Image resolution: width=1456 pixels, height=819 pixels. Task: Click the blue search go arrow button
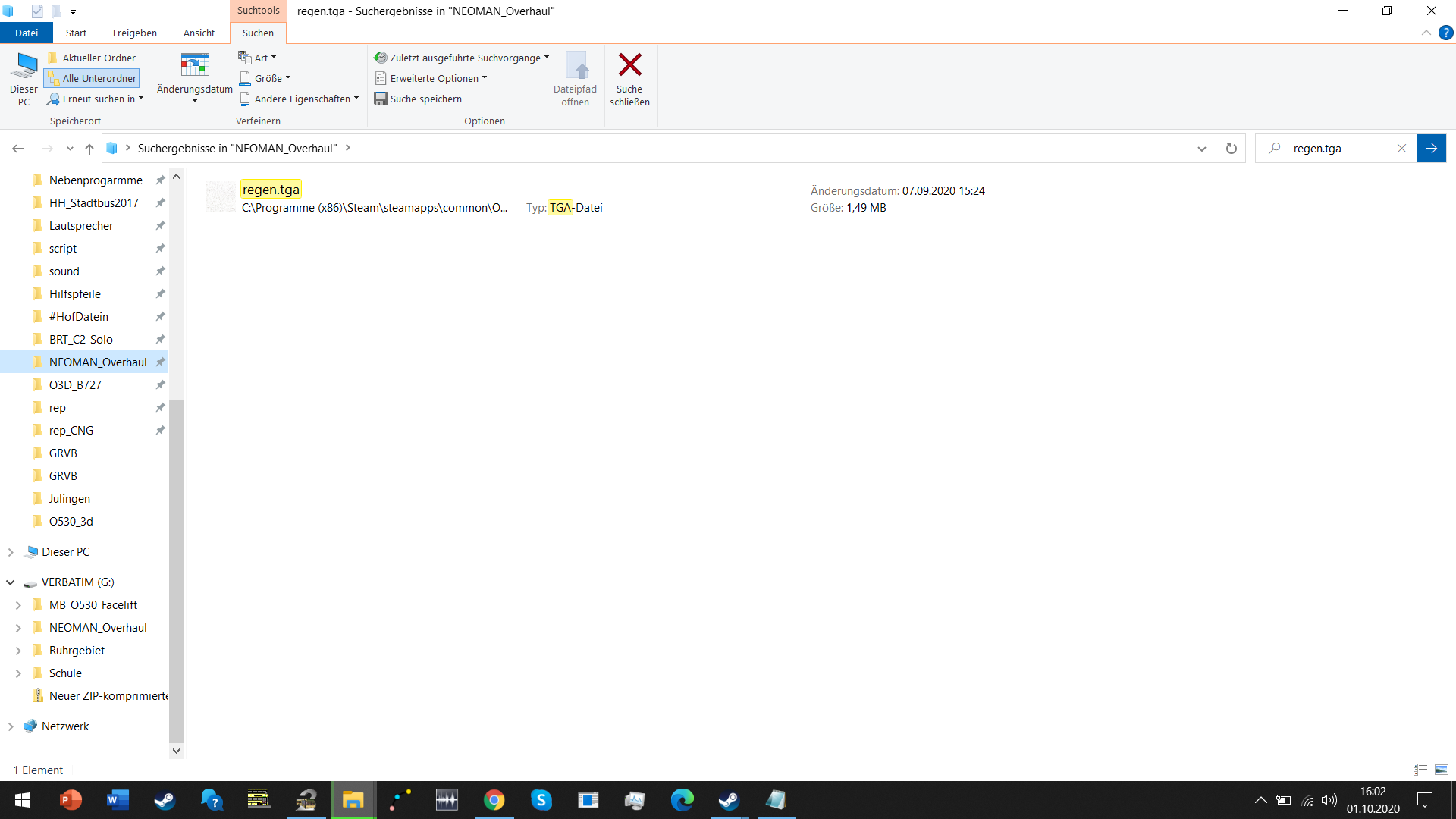[x=1431, y=149]
